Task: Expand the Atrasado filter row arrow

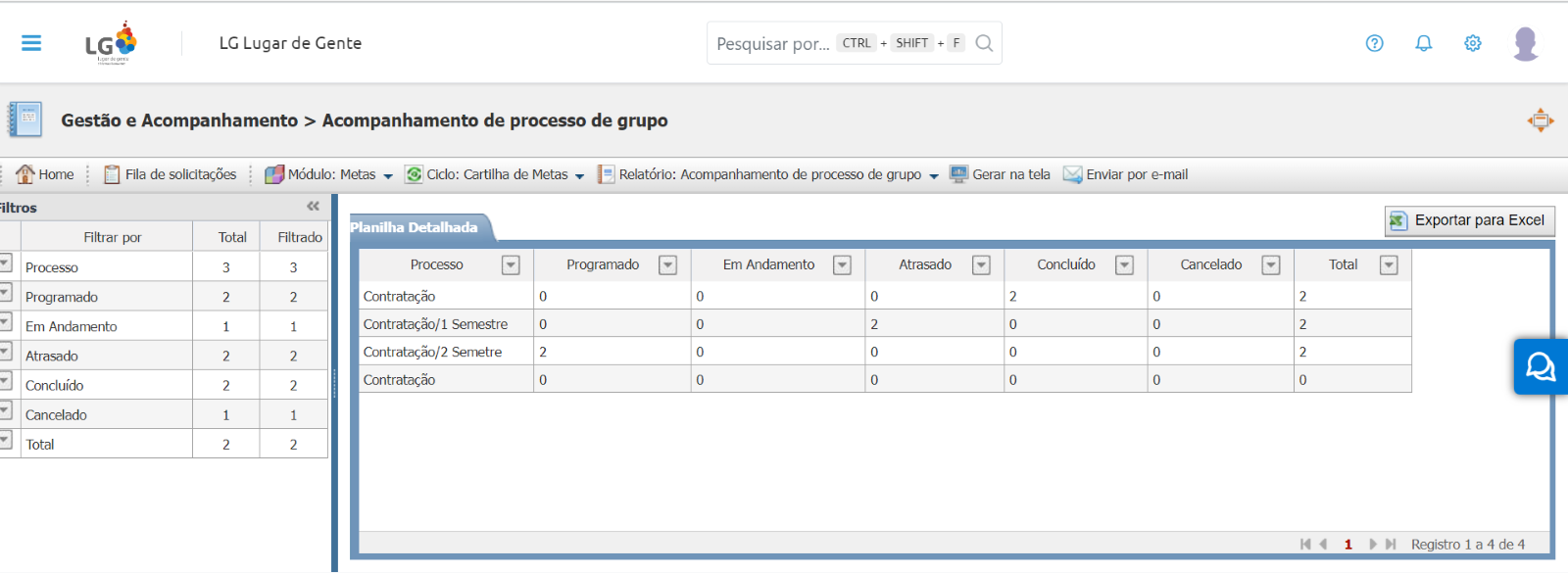Action: (x=5, y=352)
